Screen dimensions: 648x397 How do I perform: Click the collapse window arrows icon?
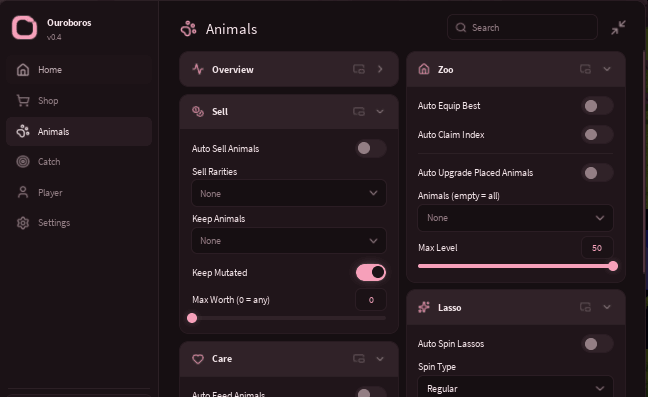point(618,28)
